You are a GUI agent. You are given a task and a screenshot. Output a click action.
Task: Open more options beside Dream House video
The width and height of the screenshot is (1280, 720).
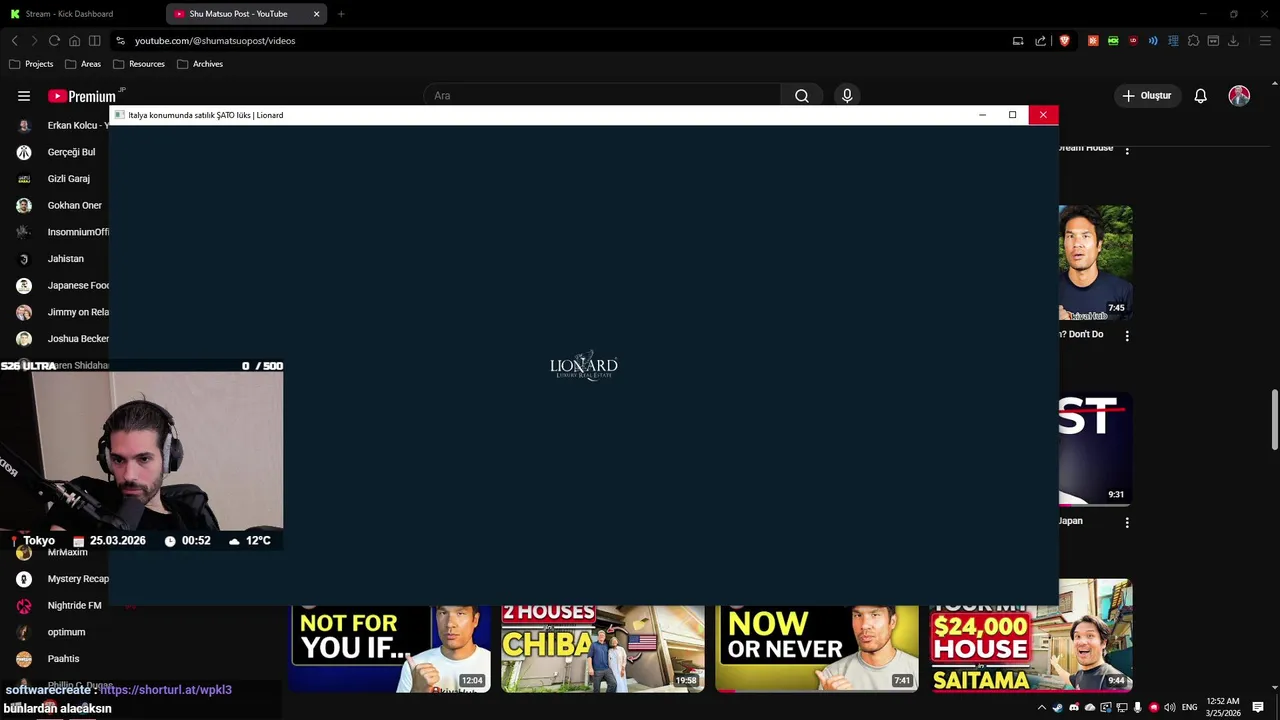pyautogui.click(x=1127, y=150)
